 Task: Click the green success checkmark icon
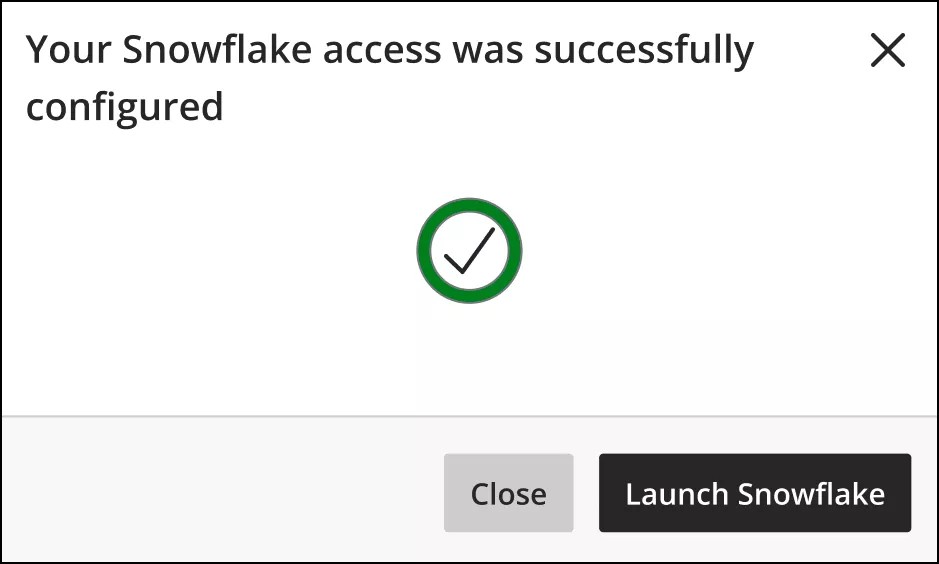(469, 250)
